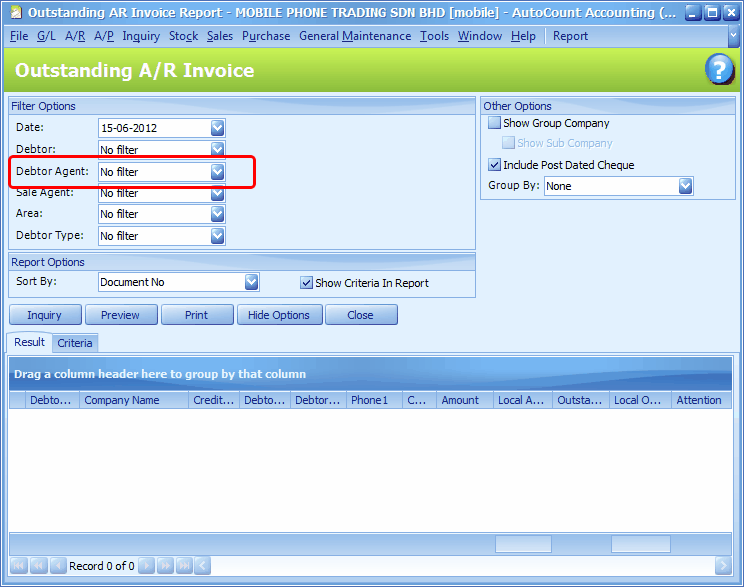This screenshot has width=744, height=587.
Task: Click the Local O... column header
Action: click(x=640, y=400)
